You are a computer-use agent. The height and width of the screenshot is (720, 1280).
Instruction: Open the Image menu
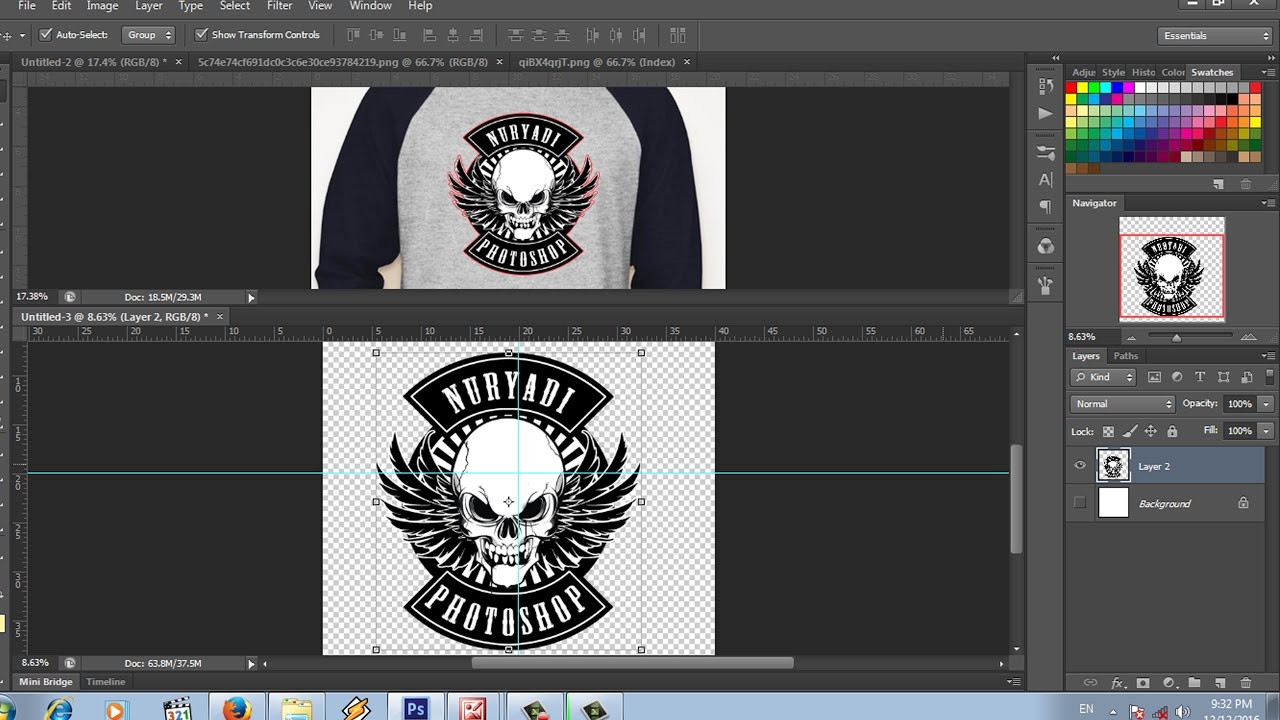pos(102,6)
